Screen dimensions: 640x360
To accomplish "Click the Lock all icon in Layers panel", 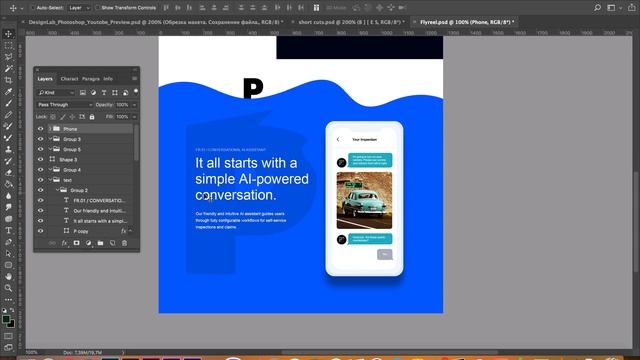I will pyautogui.click(x=92, y=117).
